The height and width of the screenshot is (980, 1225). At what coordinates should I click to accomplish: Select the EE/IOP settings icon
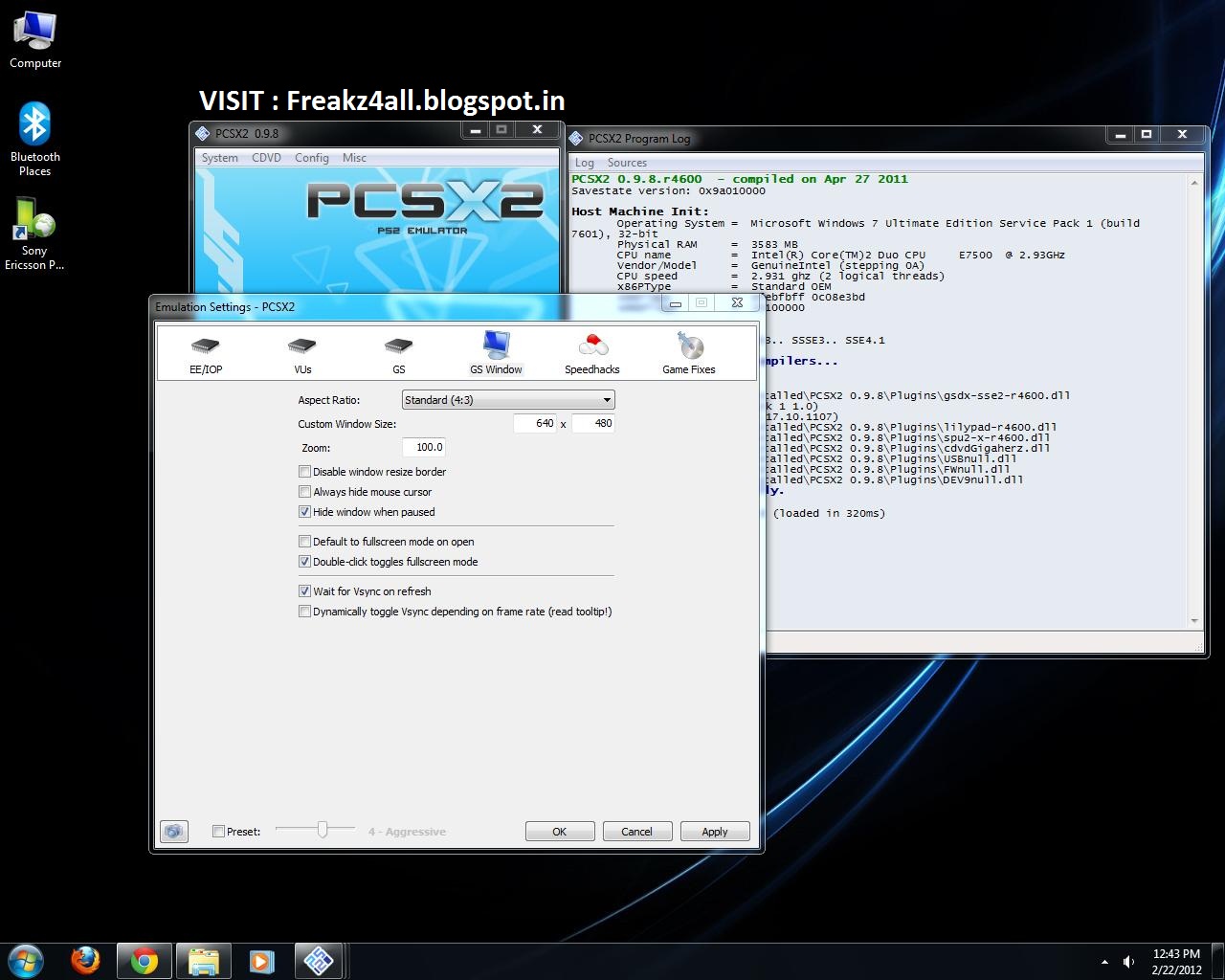(205, 350)
